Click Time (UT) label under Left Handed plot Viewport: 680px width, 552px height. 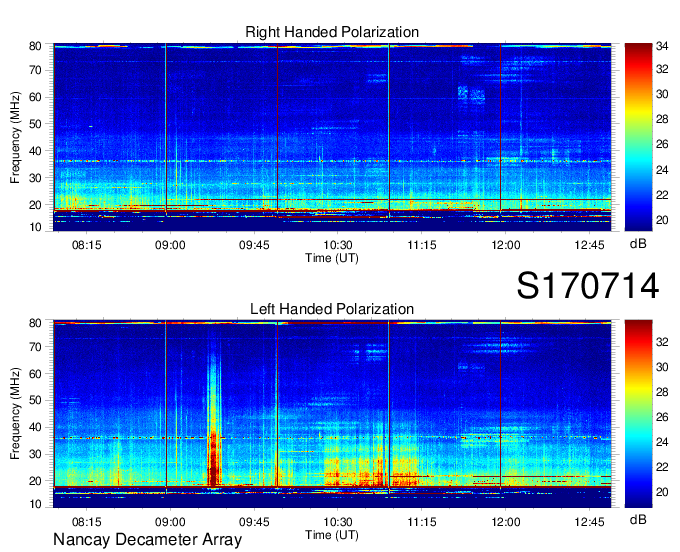(332, 535)
